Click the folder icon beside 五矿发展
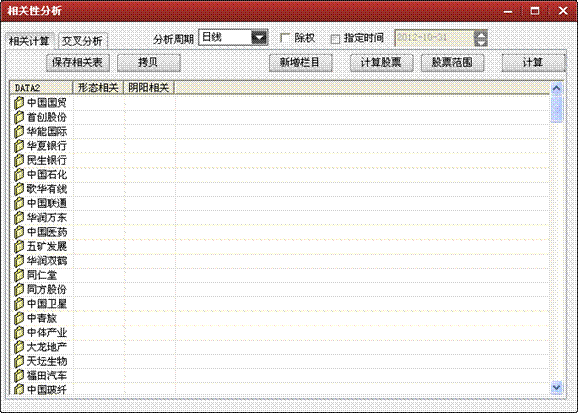Viewport: 578px width, 413px height. [19, 247]
